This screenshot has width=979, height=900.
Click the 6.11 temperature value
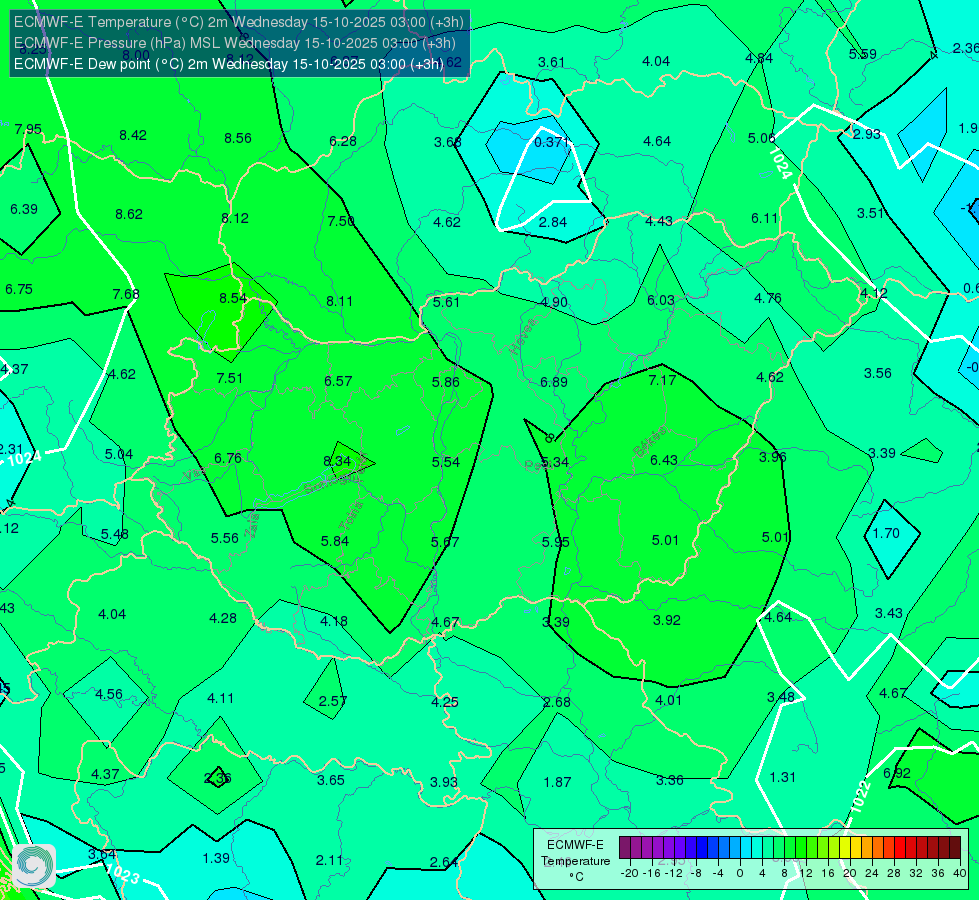(x=765, y=218)
